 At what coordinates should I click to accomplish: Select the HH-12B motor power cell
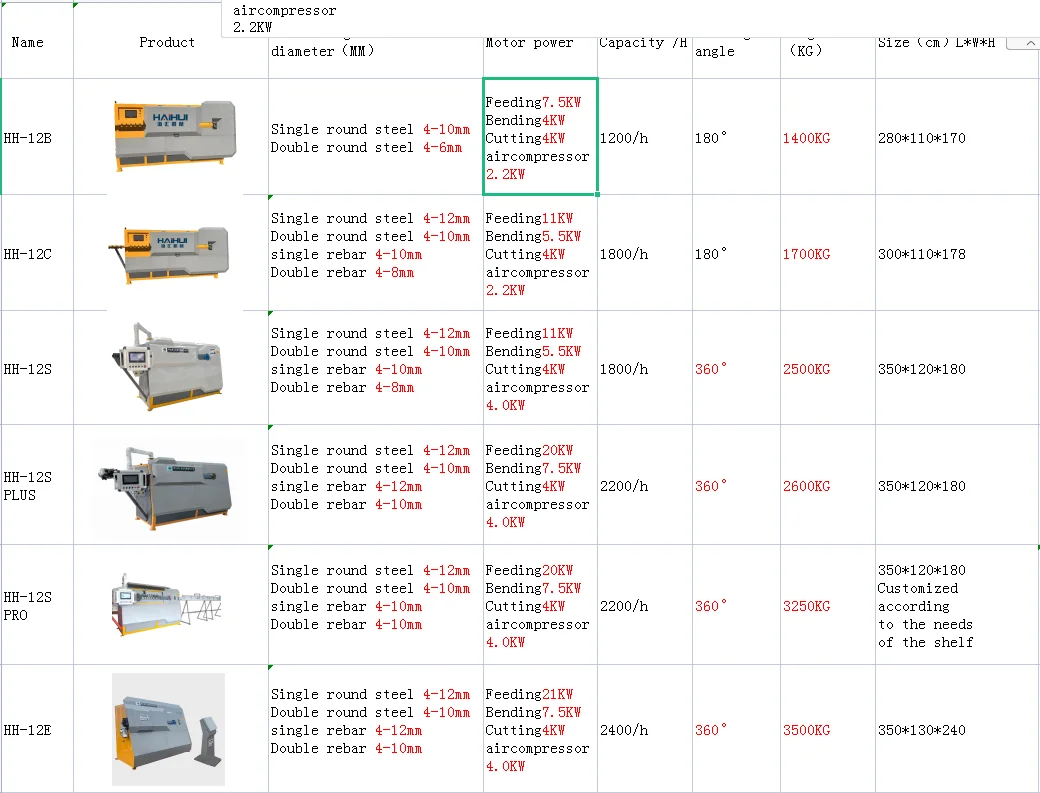pos(540,137)
